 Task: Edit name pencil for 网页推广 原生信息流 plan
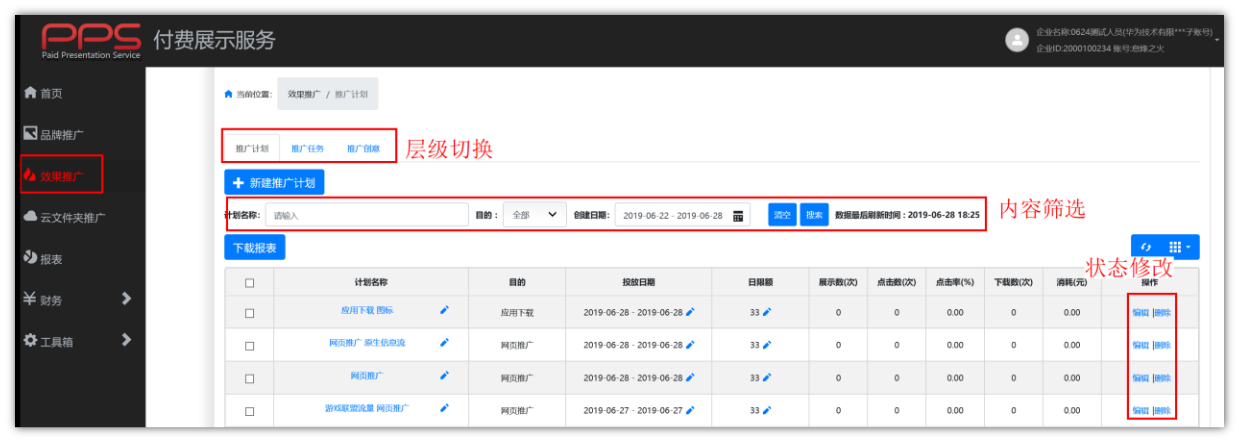444,342
